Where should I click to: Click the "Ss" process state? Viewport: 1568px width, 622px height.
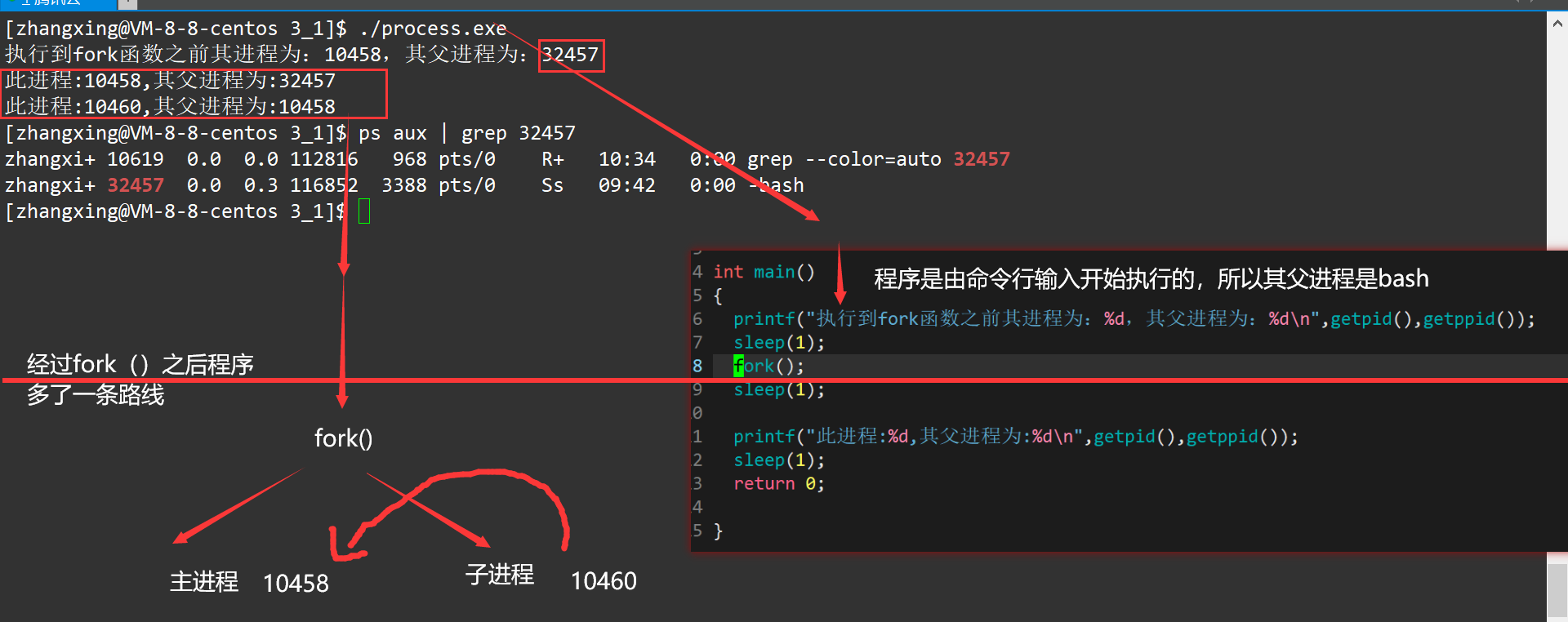(x=553, y=185)
